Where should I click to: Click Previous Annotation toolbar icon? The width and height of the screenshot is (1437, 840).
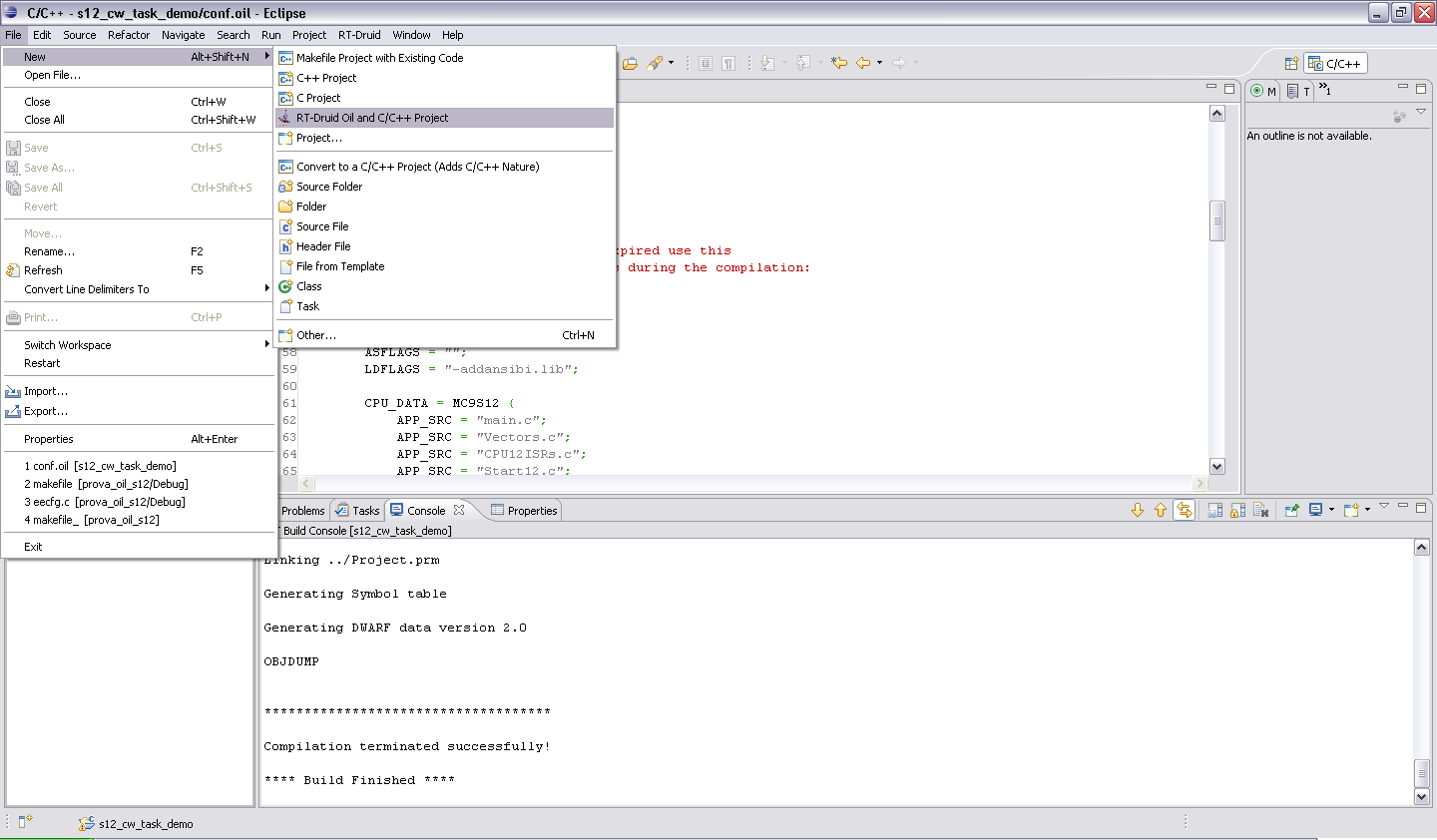point(803,63)
